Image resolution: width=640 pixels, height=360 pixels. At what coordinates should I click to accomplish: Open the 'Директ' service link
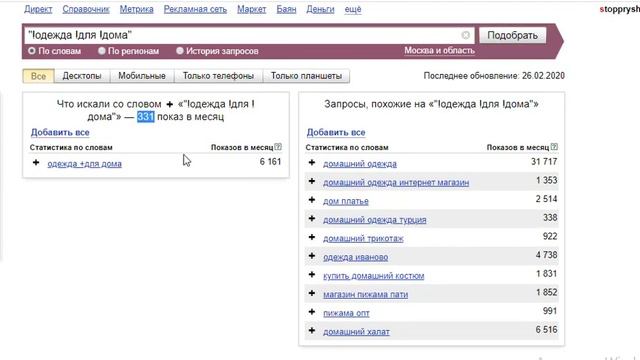pyautogui.click(x=38, y=9)
